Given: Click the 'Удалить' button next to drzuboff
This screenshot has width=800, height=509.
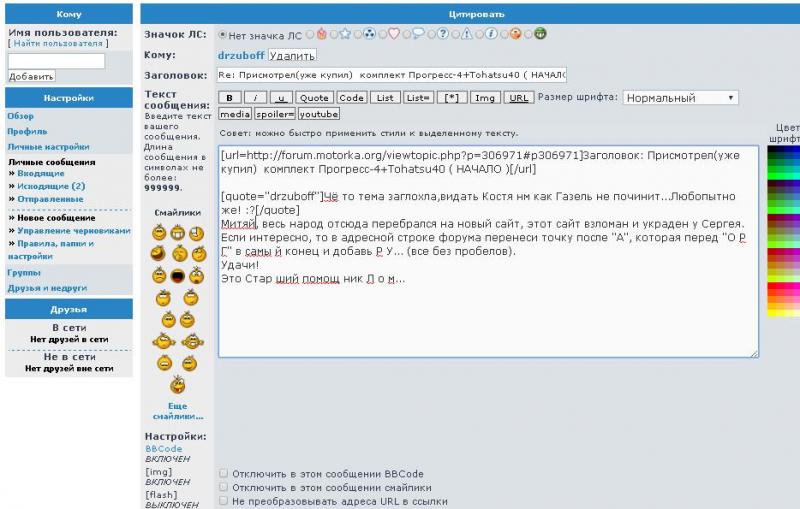Looking at the screenshot, I should pos(292,55).
